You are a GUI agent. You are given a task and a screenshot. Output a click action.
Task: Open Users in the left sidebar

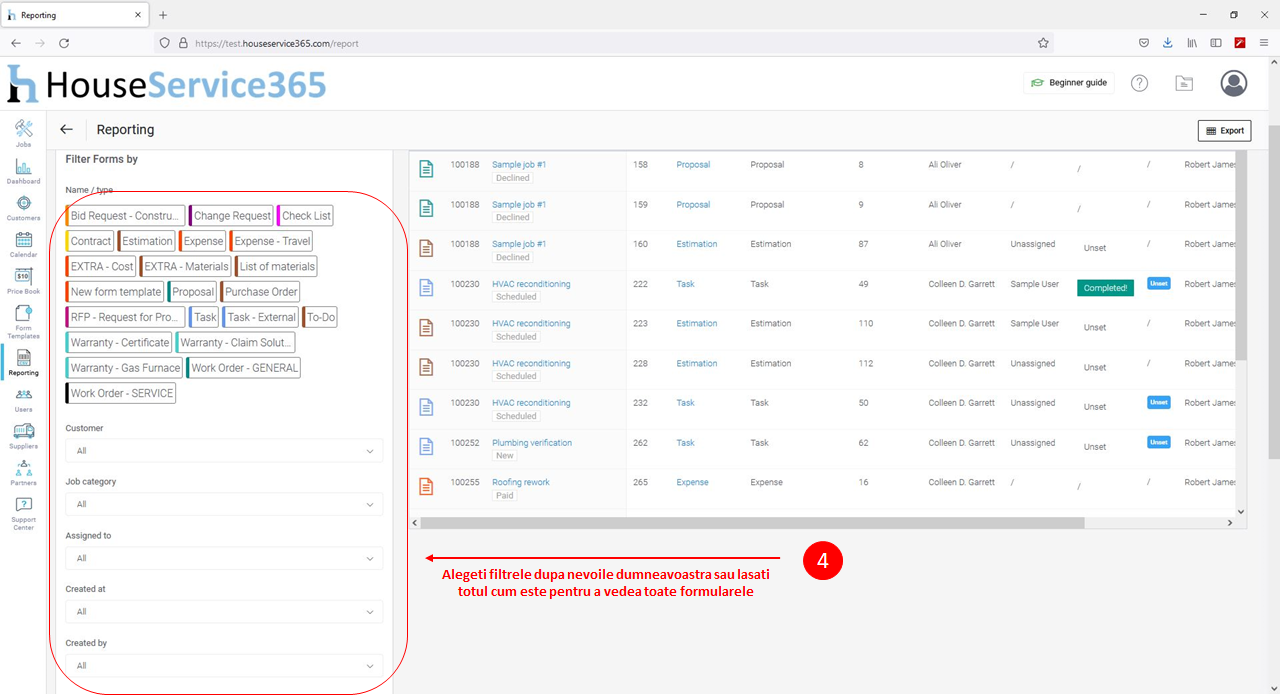tap(23, 400)
